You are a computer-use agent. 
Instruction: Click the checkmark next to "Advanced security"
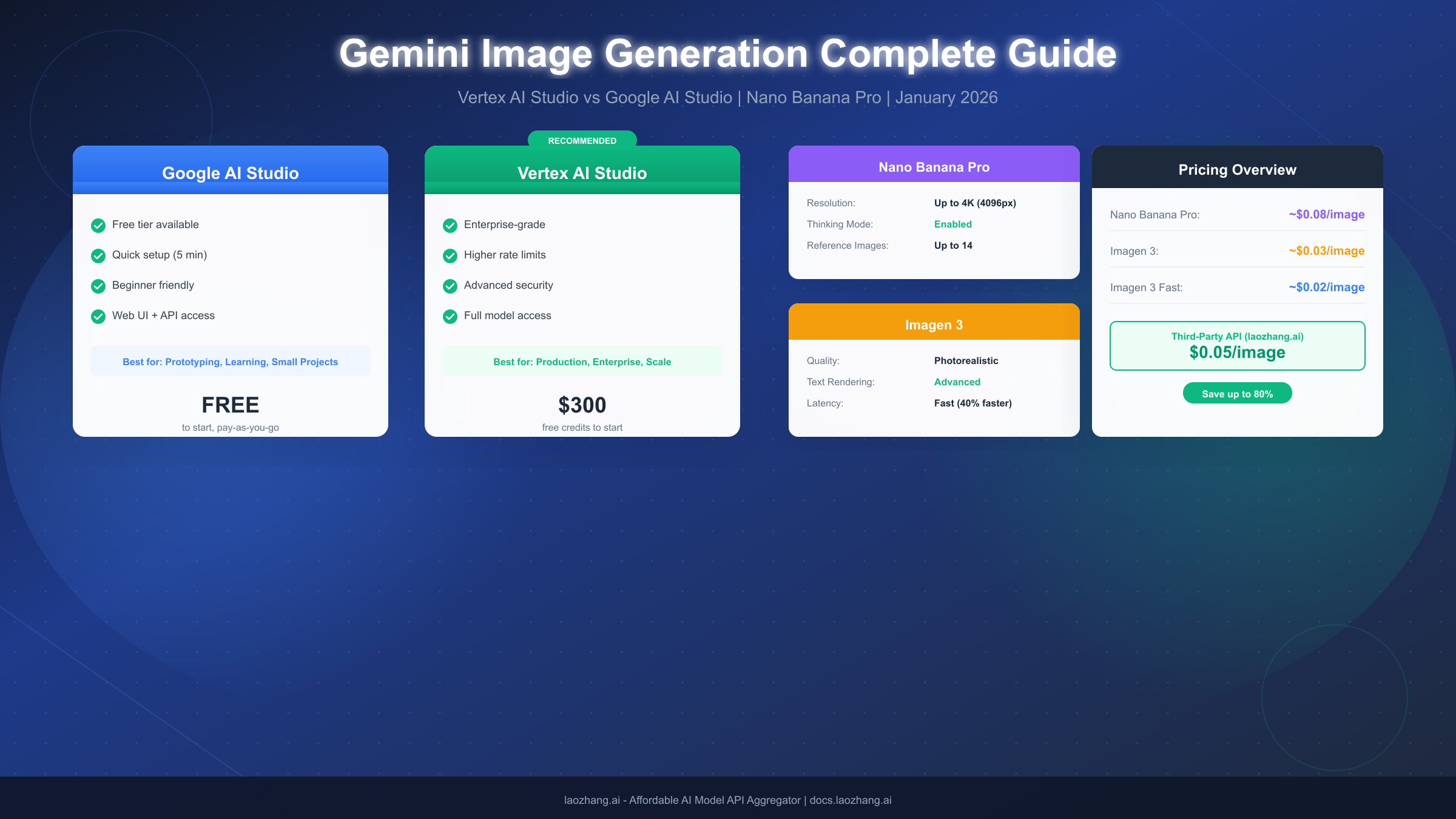450,286
